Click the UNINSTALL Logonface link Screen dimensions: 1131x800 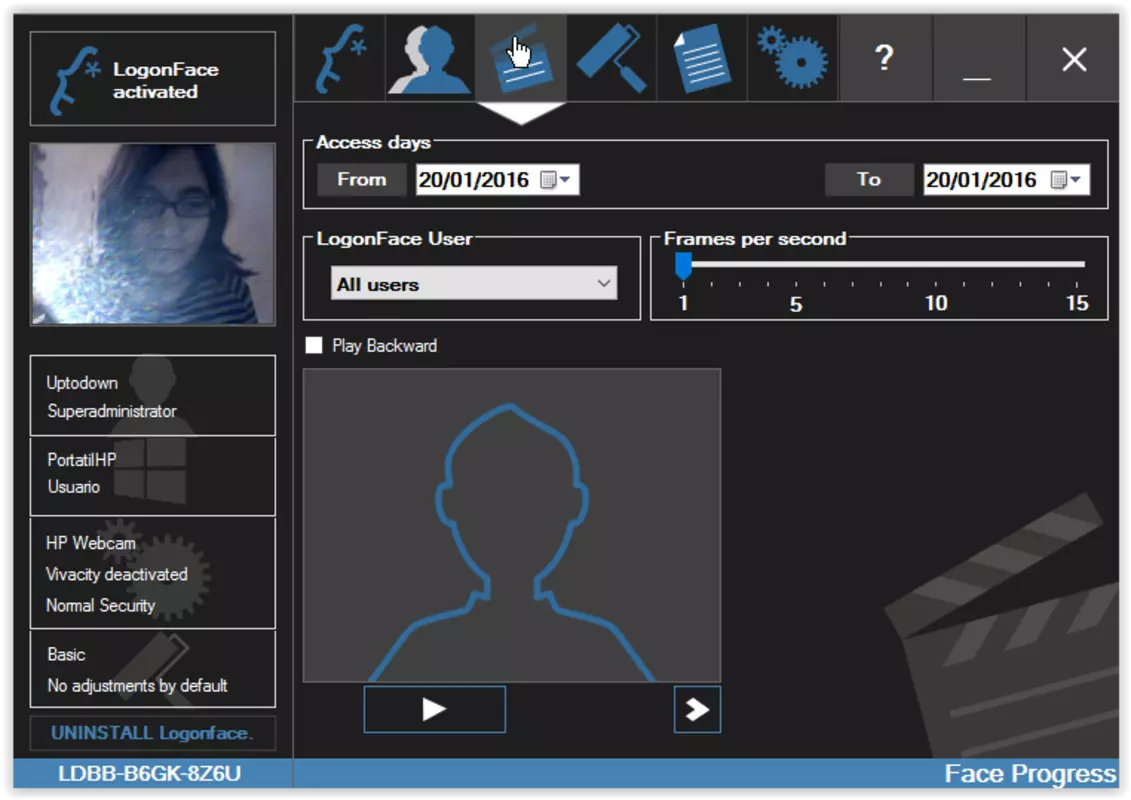pyautogui.click(x=152, y=733)
